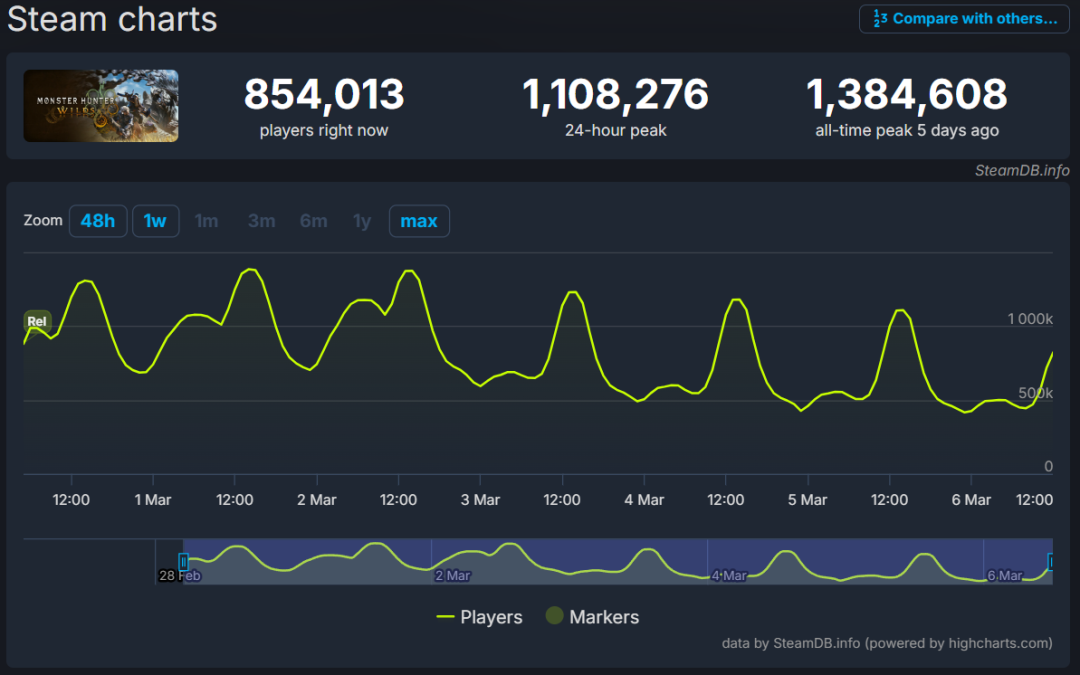The width and height of the screenshot is (1080, 675).
Task: Click the 1 Mar axis label
Action: (153, 500)
